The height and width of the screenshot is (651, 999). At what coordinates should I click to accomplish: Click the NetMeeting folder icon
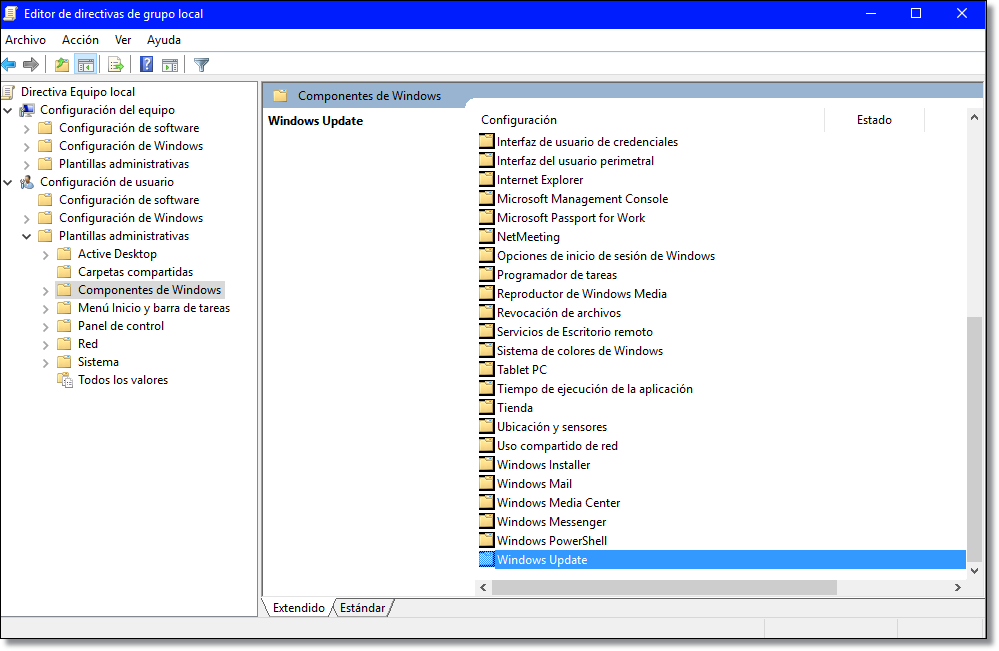pyautogui.click(x=487, y=236)
